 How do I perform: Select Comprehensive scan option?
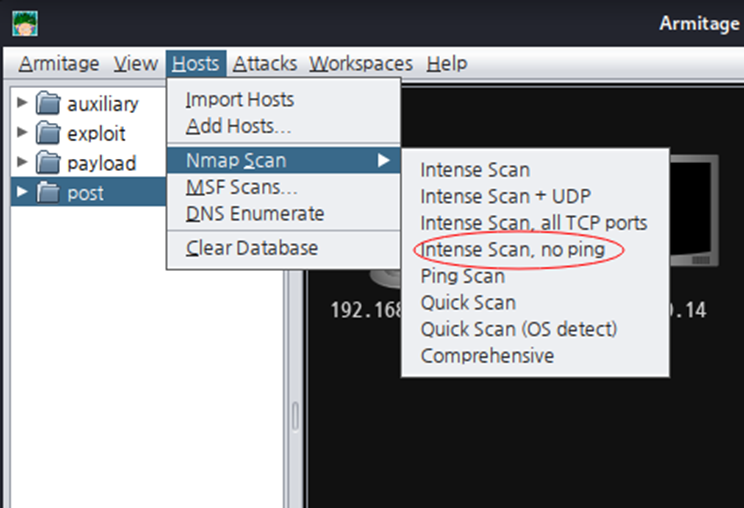click(535, 356)
